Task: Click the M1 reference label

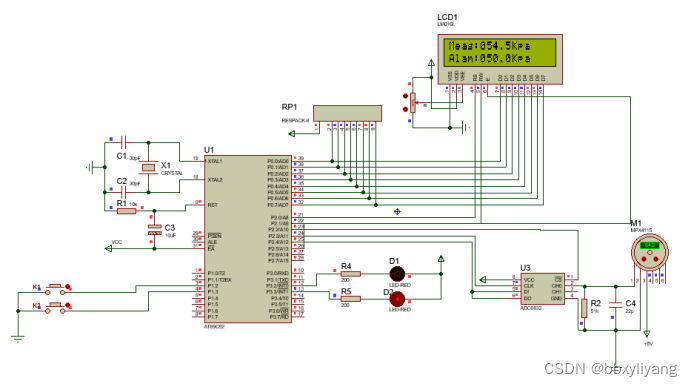Action: (636, 223)
